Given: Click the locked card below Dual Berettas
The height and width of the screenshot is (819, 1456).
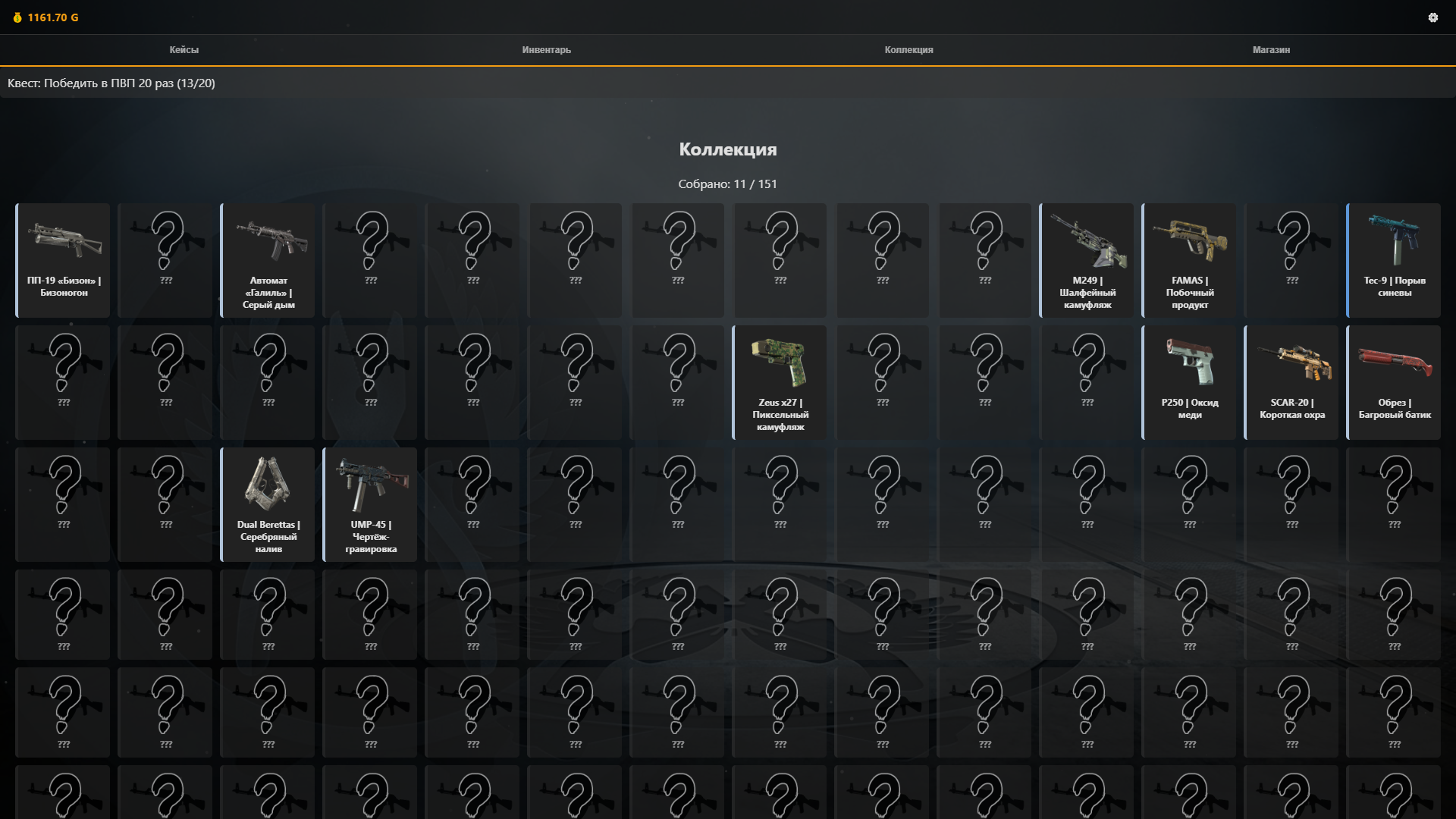Looking at the screenshot, I should [x=268, y=614].
